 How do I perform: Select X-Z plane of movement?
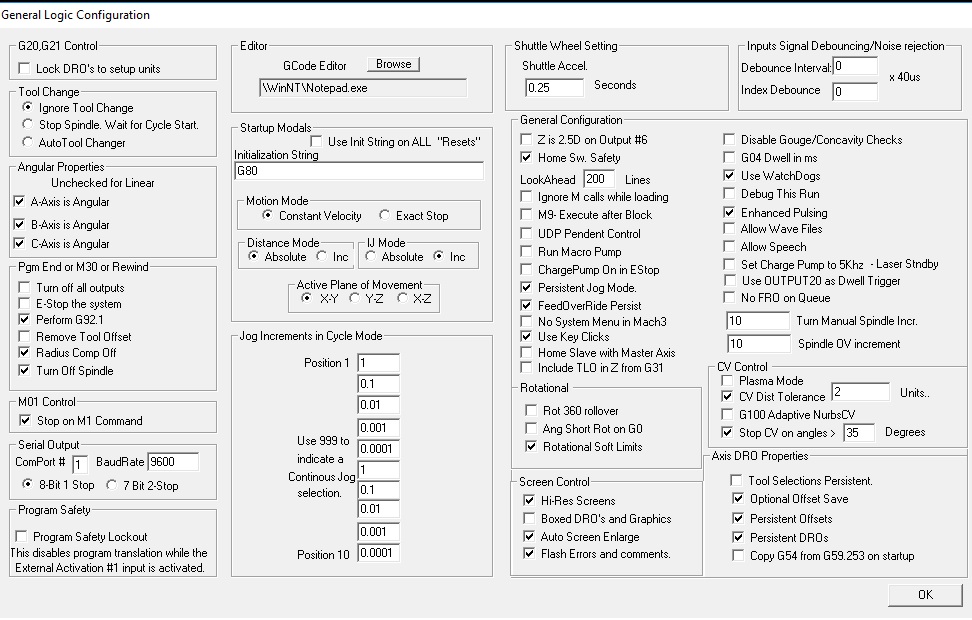coord(403,298)
